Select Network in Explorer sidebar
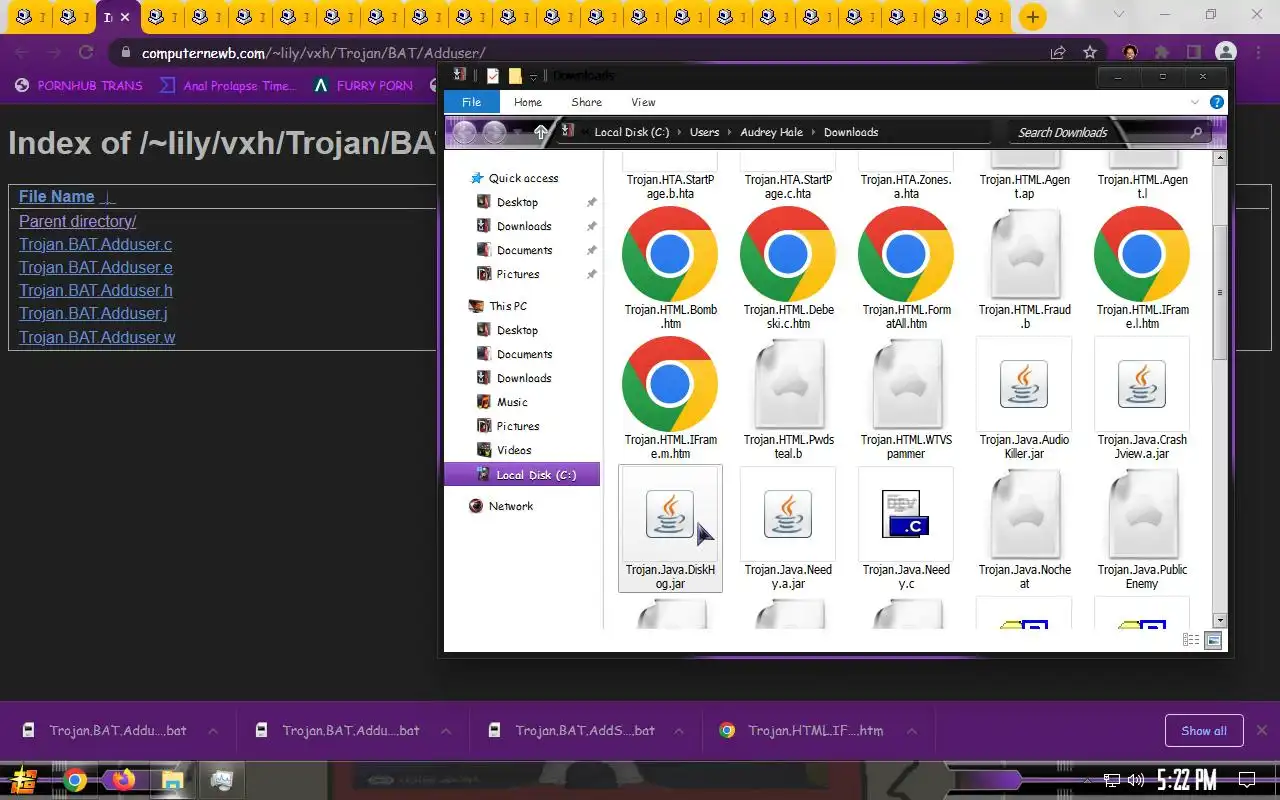The width and height of the screenshot is (1280, 800). (511, 506)
